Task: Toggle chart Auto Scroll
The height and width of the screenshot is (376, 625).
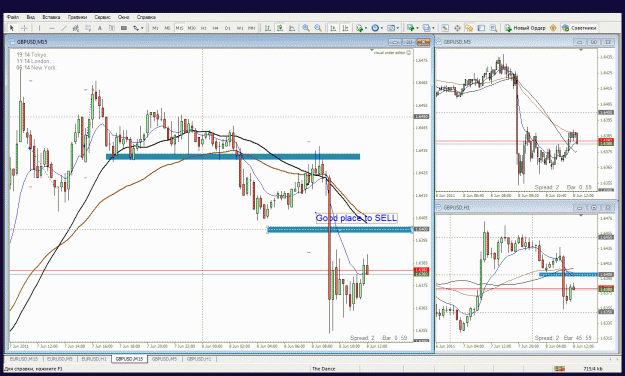Action: 333,28
